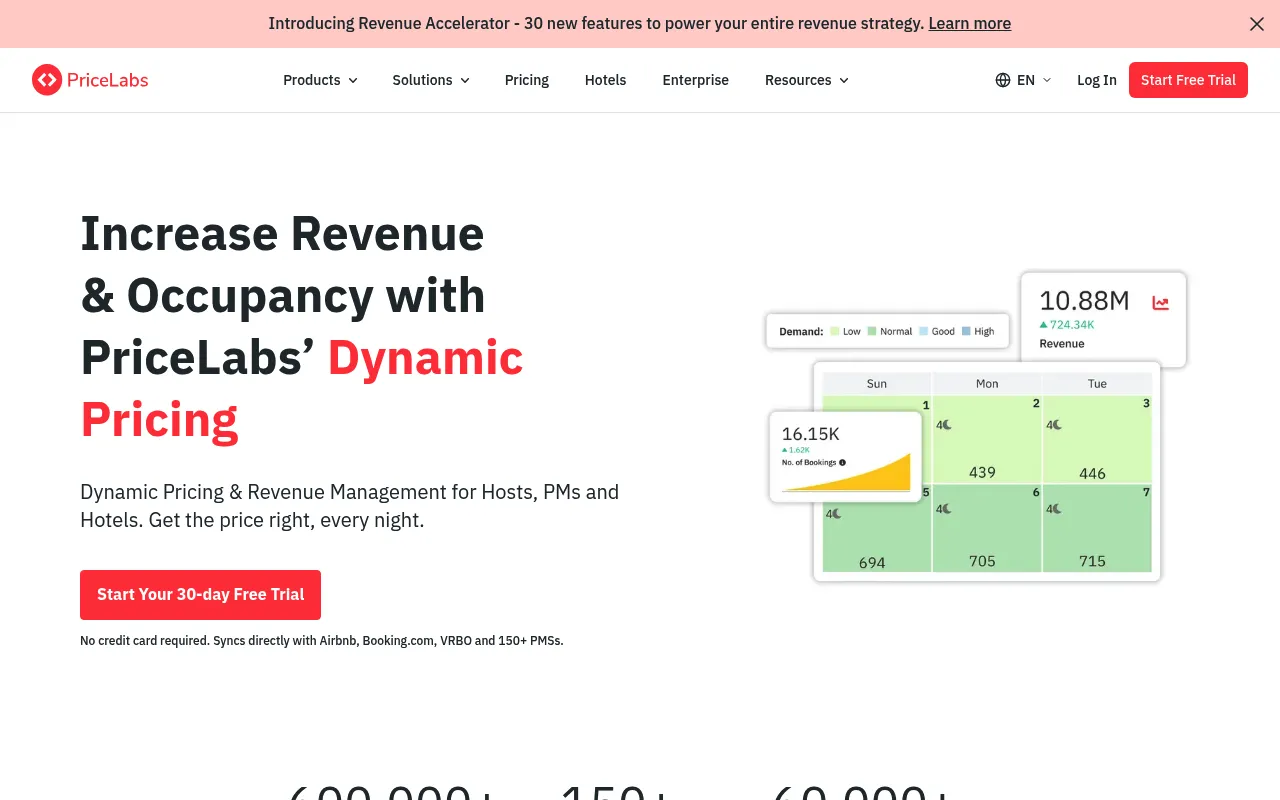Screen dimensions: 1280x800
Task: Click the calendar cell priced 446
Action: pos(1097,440)
